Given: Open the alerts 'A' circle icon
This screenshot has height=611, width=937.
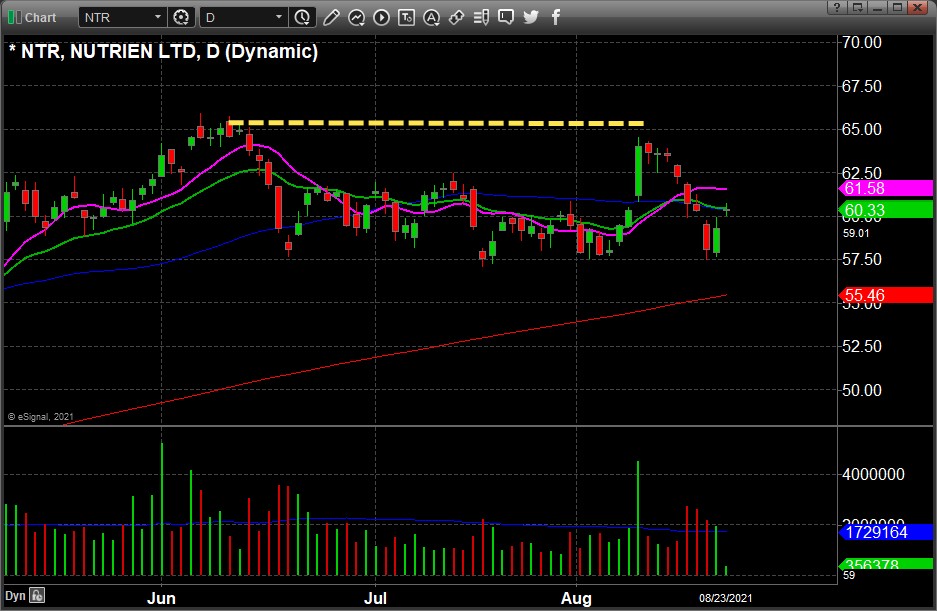Looking at the screenshot, I should [x=431, y=17].
